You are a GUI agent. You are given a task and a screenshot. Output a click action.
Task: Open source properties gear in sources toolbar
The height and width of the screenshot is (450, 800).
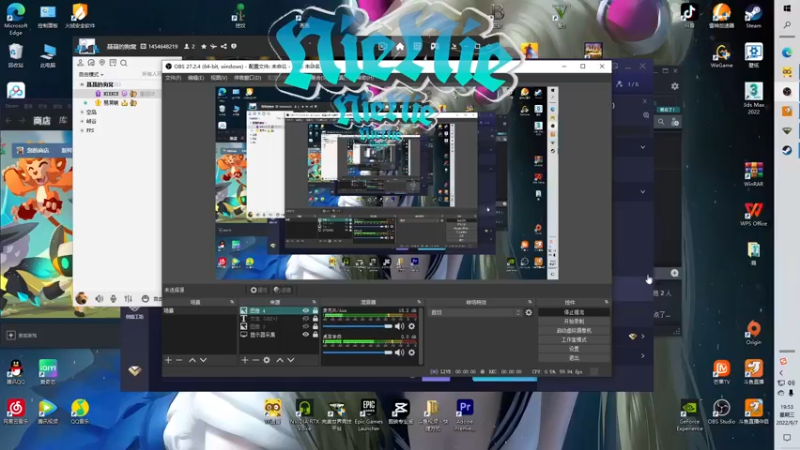[x=266, y=360]
